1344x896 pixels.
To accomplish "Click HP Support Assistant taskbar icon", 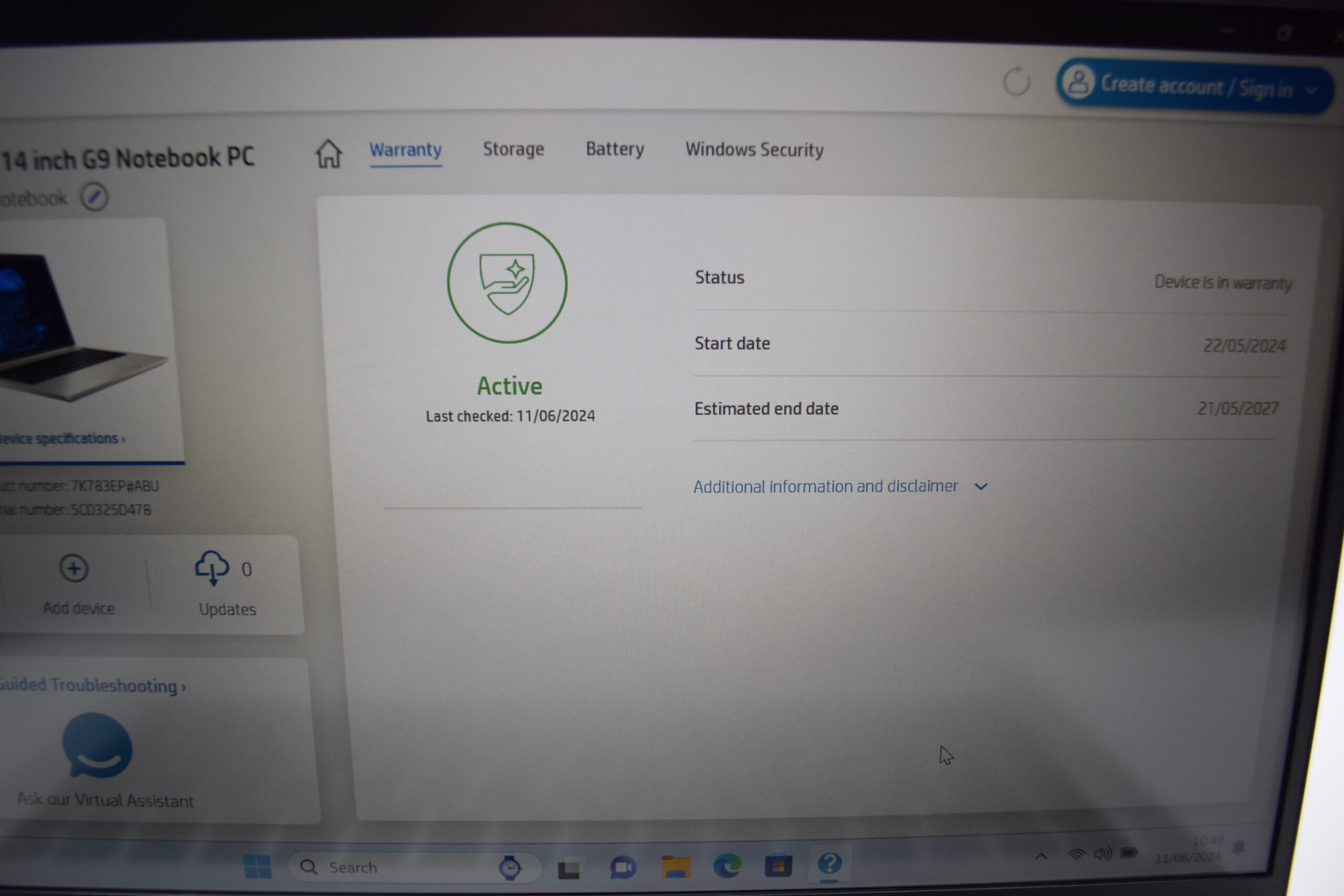I will click(x=829, y=863).
